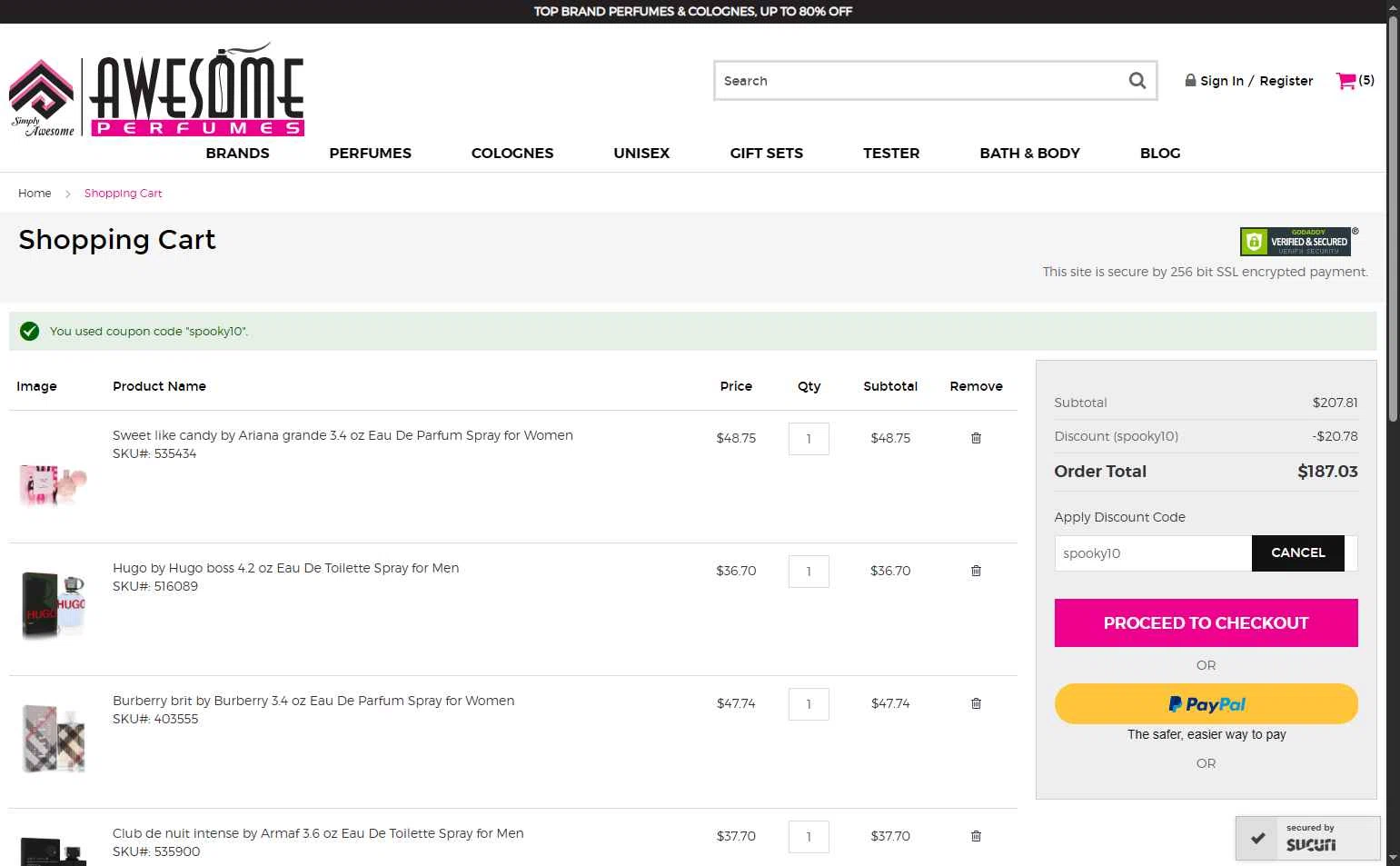Click the Subtotal value $207.81
The image size is (1400, 866).
pyautogui.click(x=1335, y=403)
